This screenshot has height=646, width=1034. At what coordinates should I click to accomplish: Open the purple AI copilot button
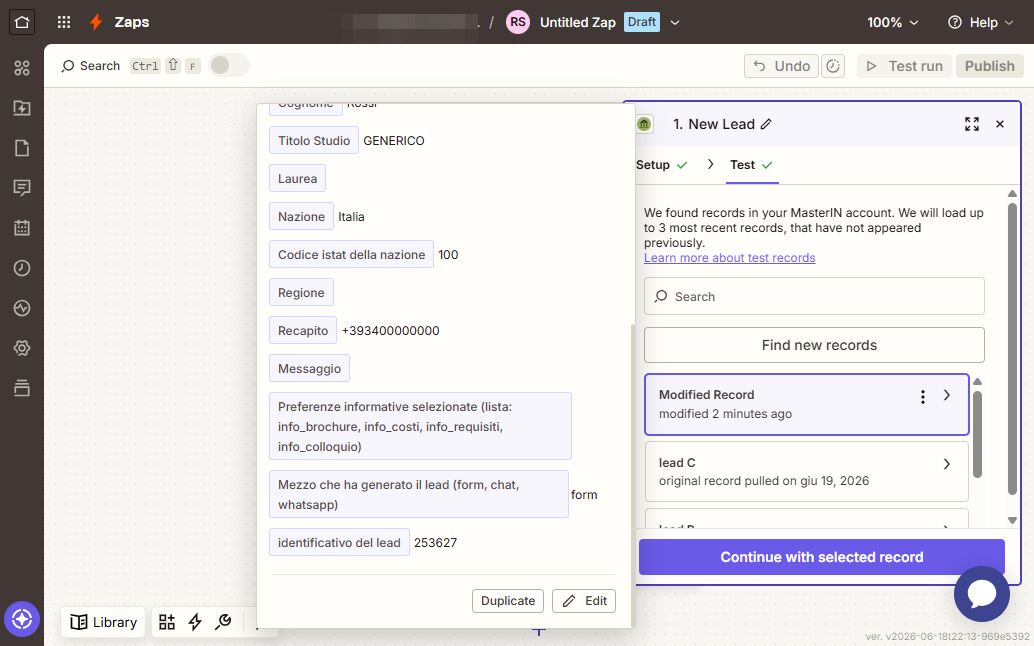point(22,620)
